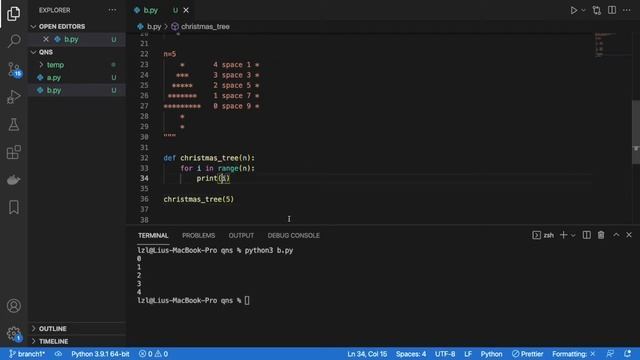Switch to the OUTPUT tab

[x=241, y=236]
